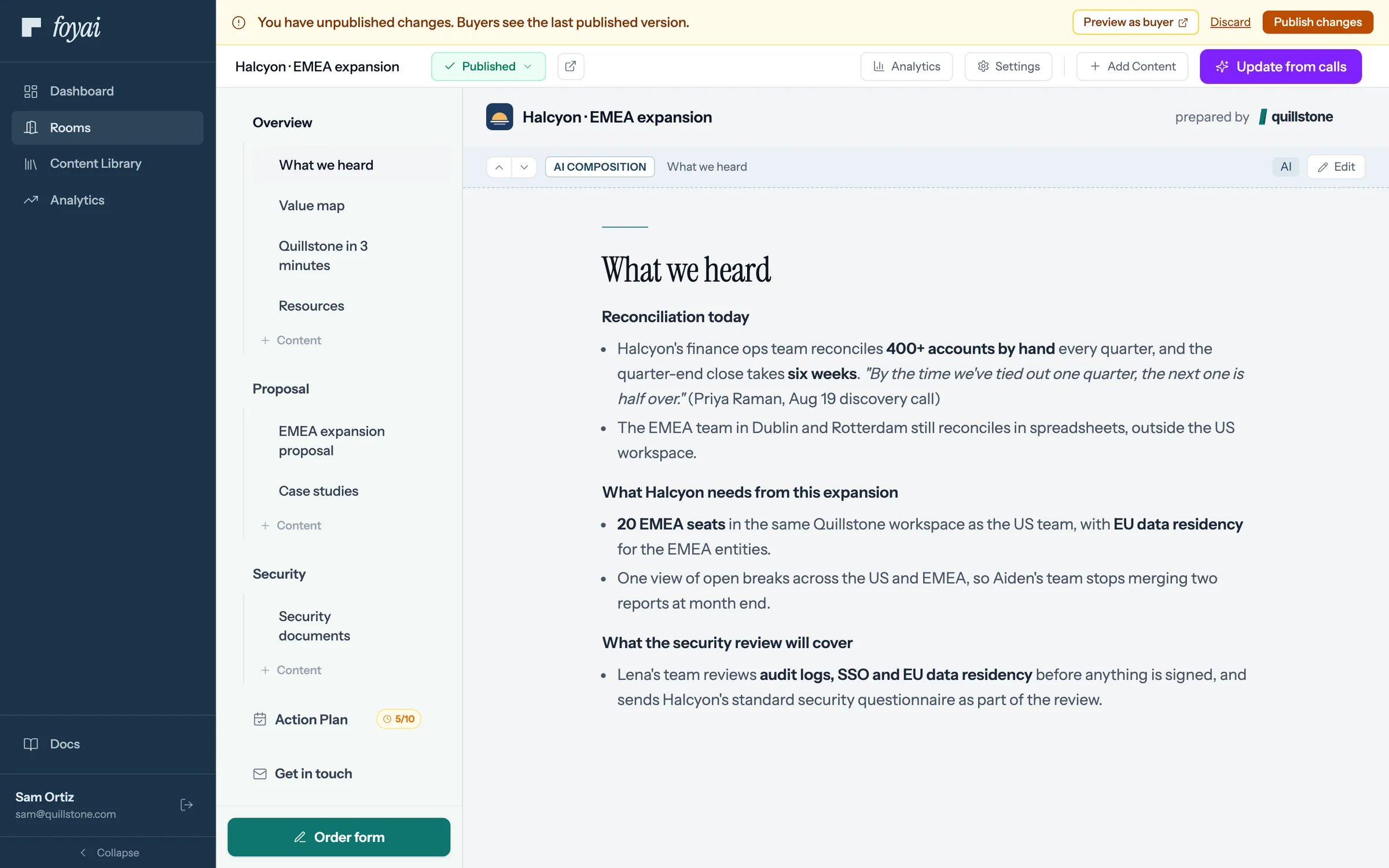Open the Order form

pyautogui.click(x=339, y=837)
